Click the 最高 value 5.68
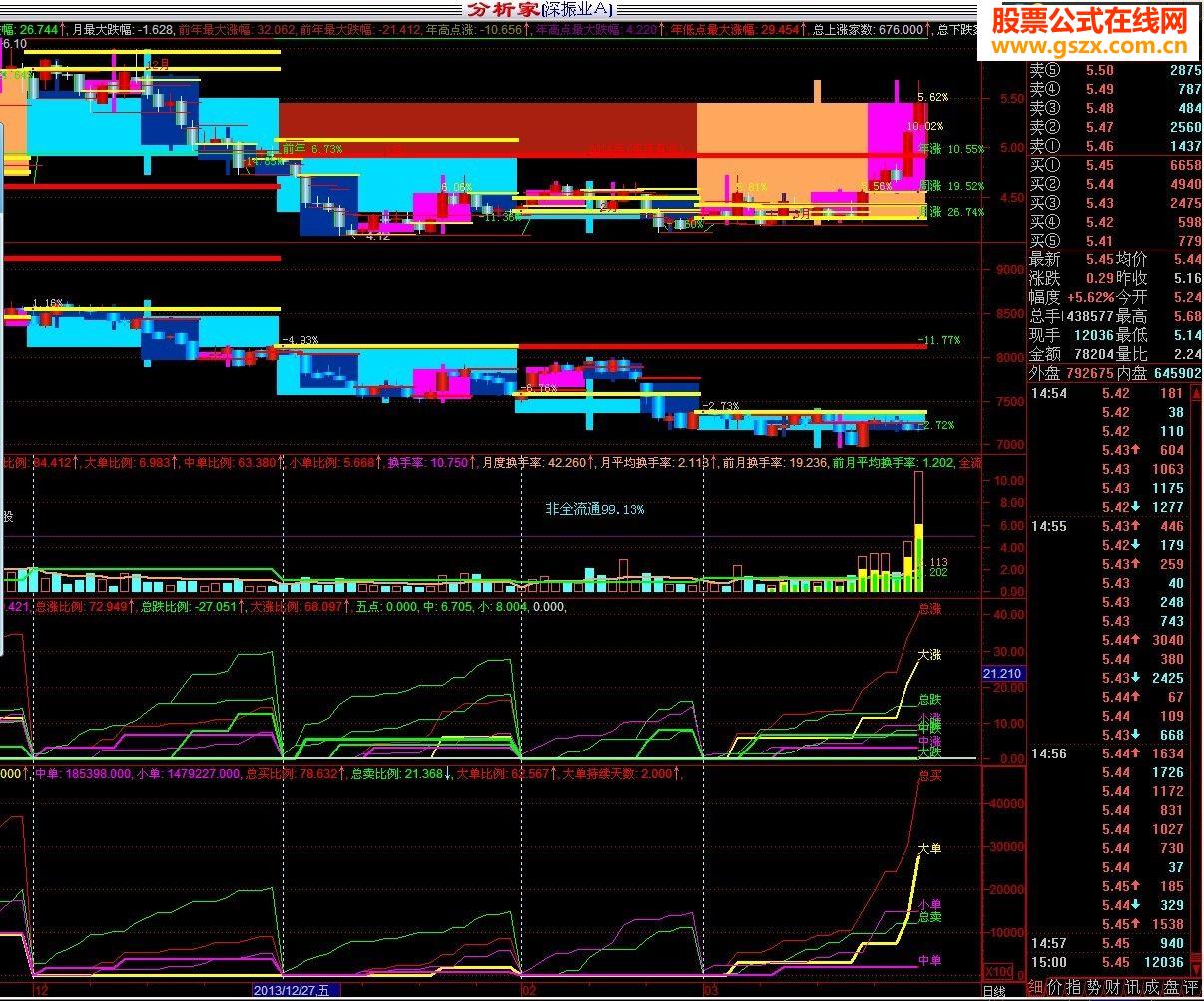Viewport: 1204px width, 1001px height. 1187,316
